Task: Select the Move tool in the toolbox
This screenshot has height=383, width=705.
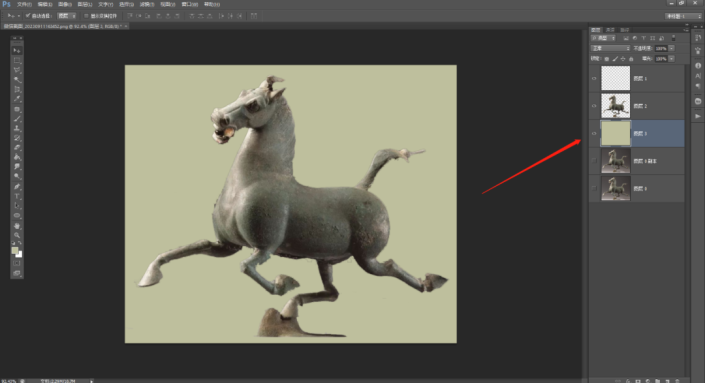Action: [x=17, y=50]
